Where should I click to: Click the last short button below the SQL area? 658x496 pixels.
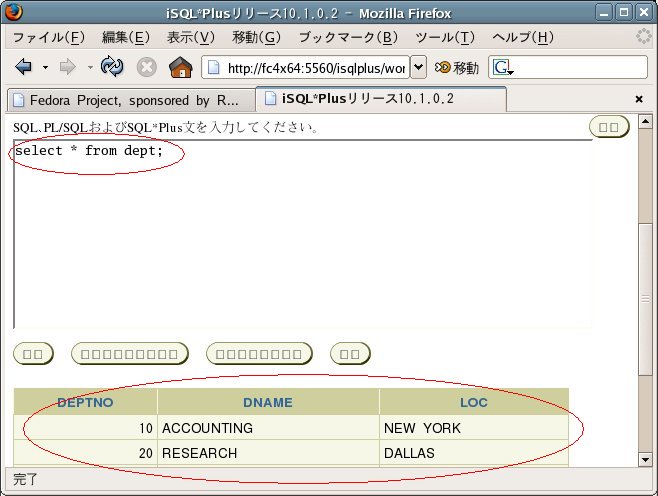[350, 354]
